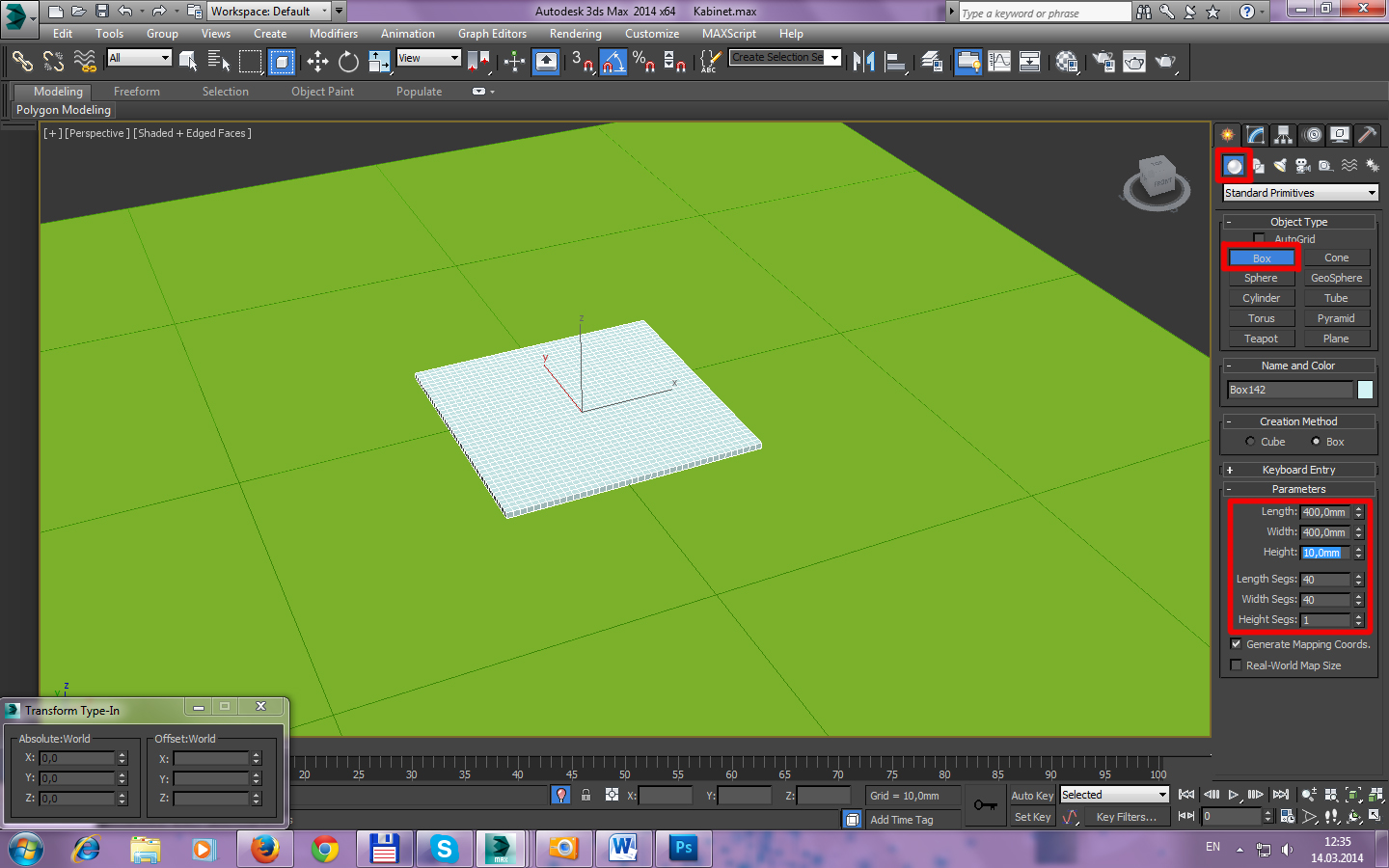Click the Box142 object color swatch

click(x=1365, y=390)
